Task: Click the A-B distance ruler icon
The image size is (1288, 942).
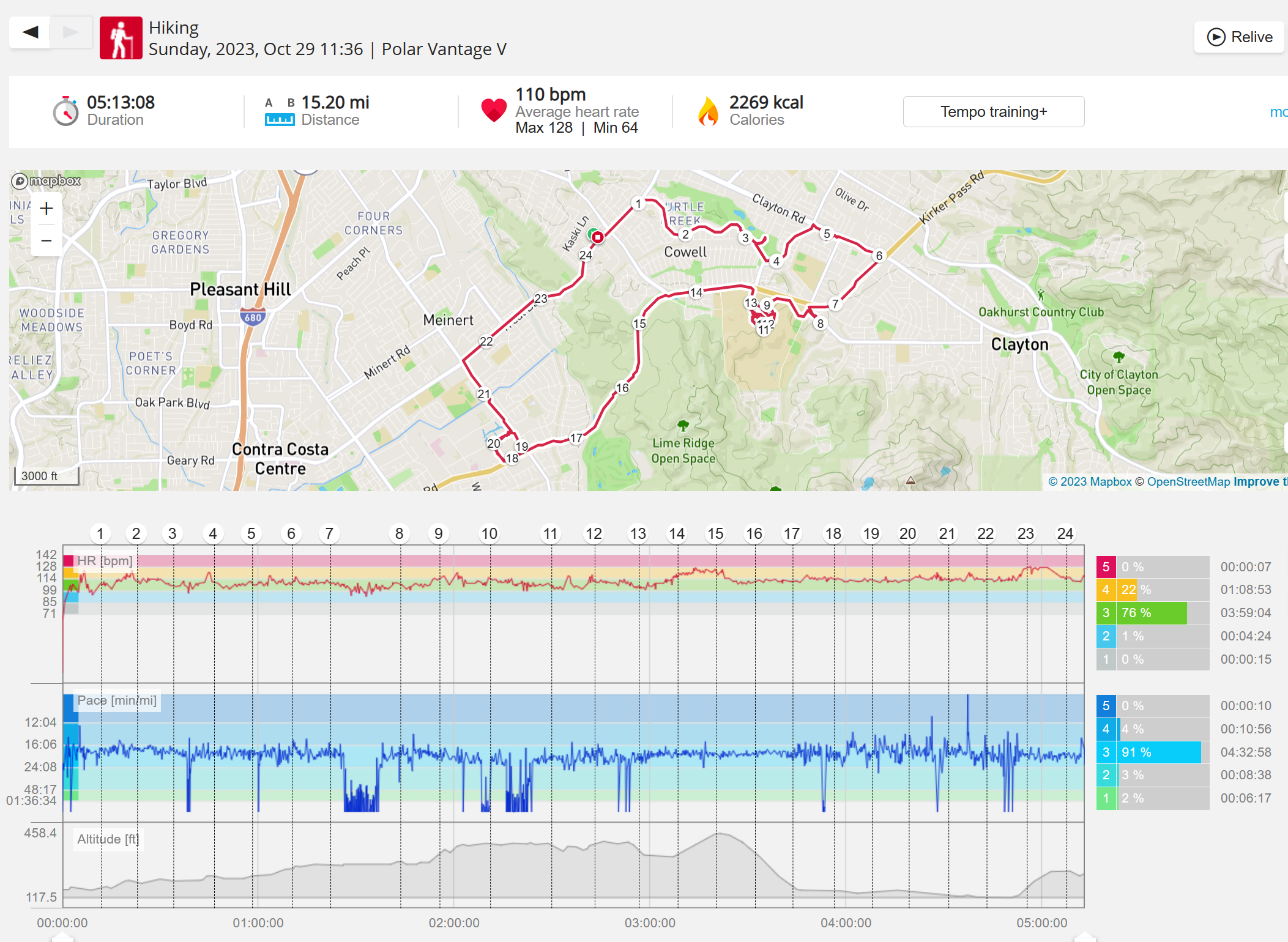Action: click(x=280, y=112)
